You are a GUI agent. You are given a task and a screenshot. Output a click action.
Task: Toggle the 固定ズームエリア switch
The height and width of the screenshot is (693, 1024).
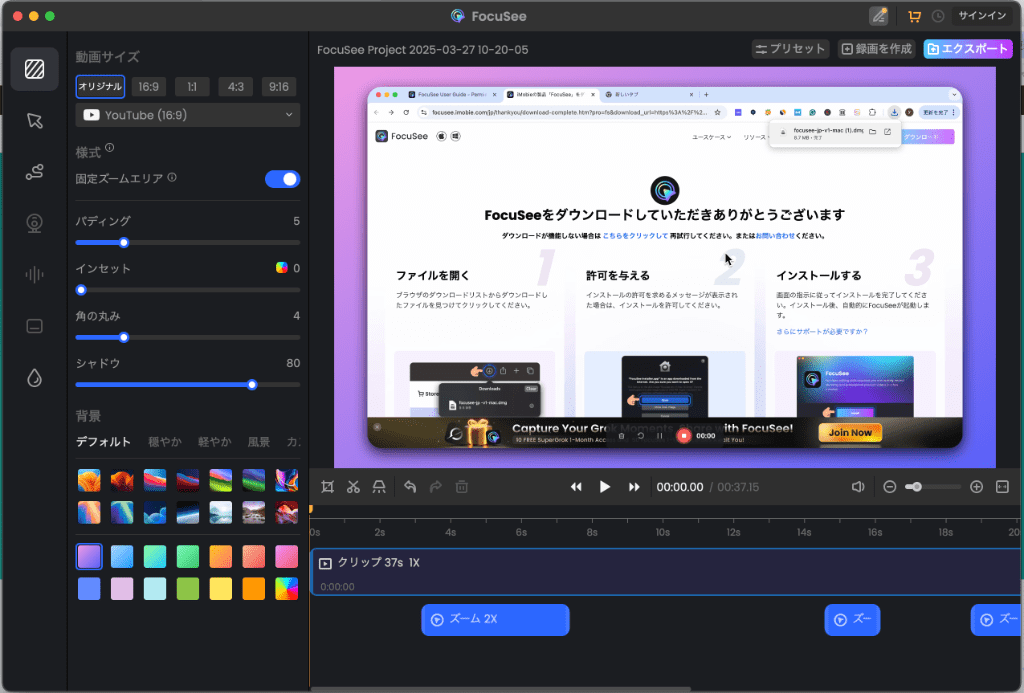[x=282, y=179]
